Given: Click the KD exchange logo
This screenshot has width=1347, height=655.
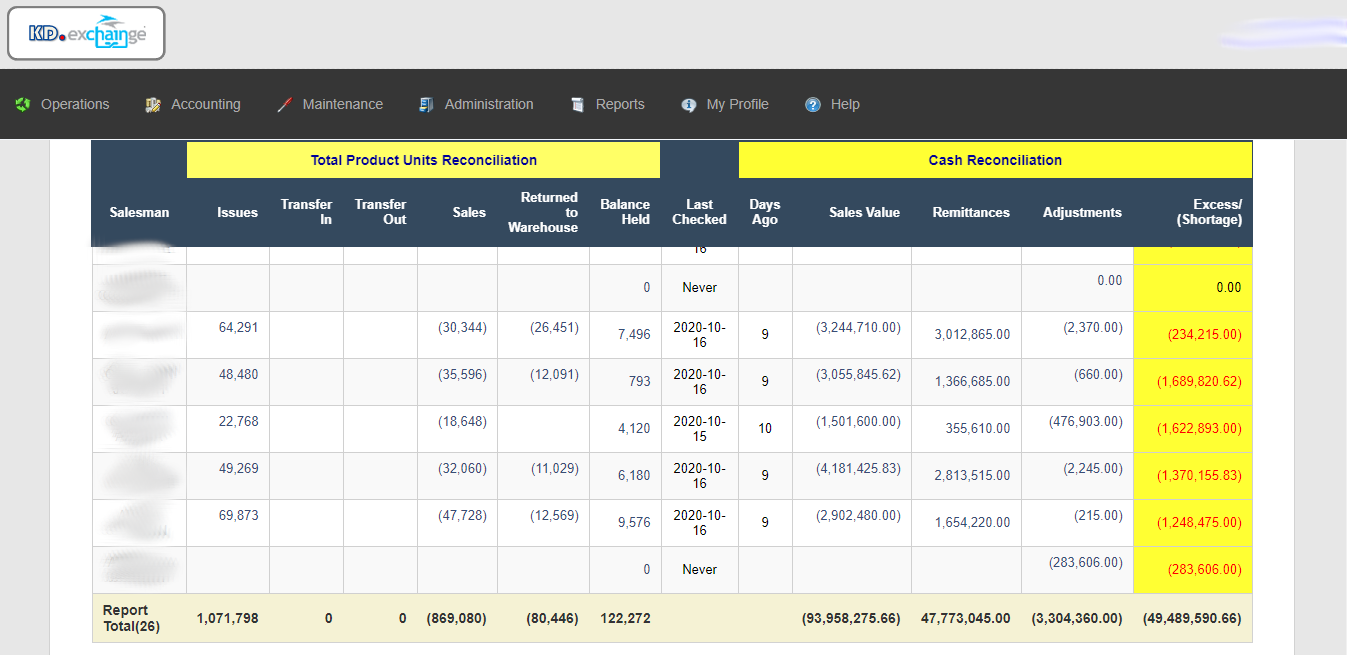Looking at the screenshot, I should point(86,34).
